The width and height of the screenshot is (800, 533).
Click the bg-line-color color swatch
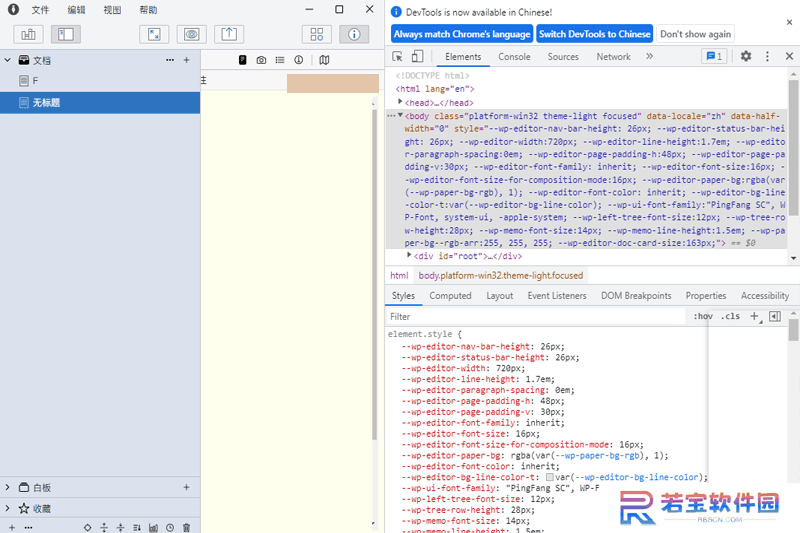coord(549,477)
